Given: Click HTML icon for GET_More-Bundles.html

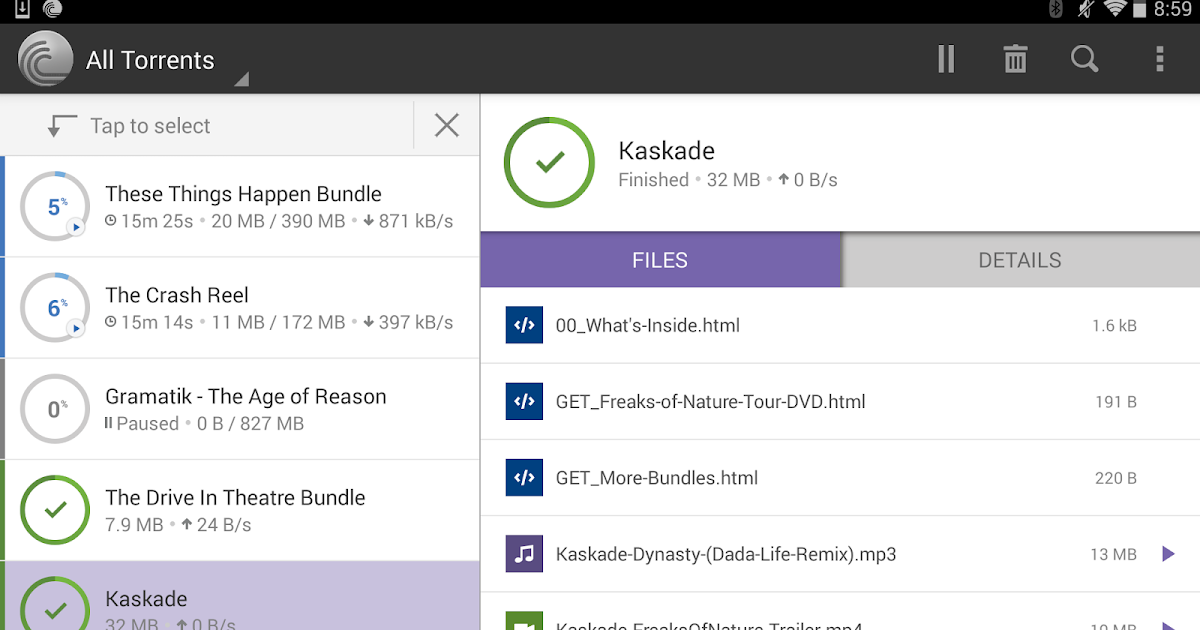Looking at the screenshot, I should [x=524, y=478].
